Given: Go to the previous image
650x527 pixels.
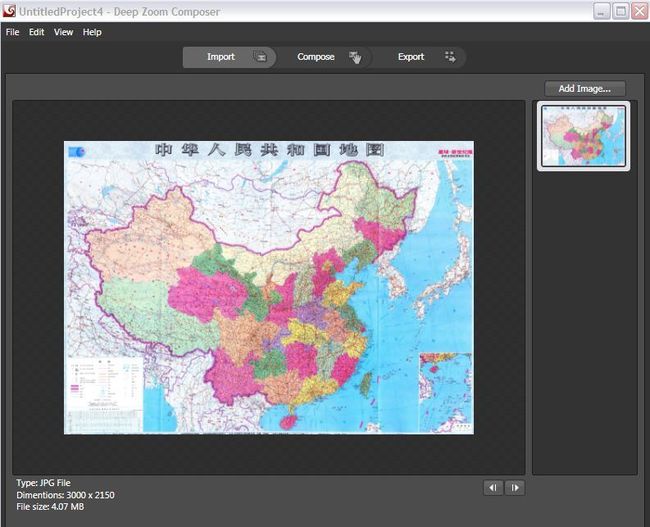Looking at the screenshot, I should tap(493, 488).
